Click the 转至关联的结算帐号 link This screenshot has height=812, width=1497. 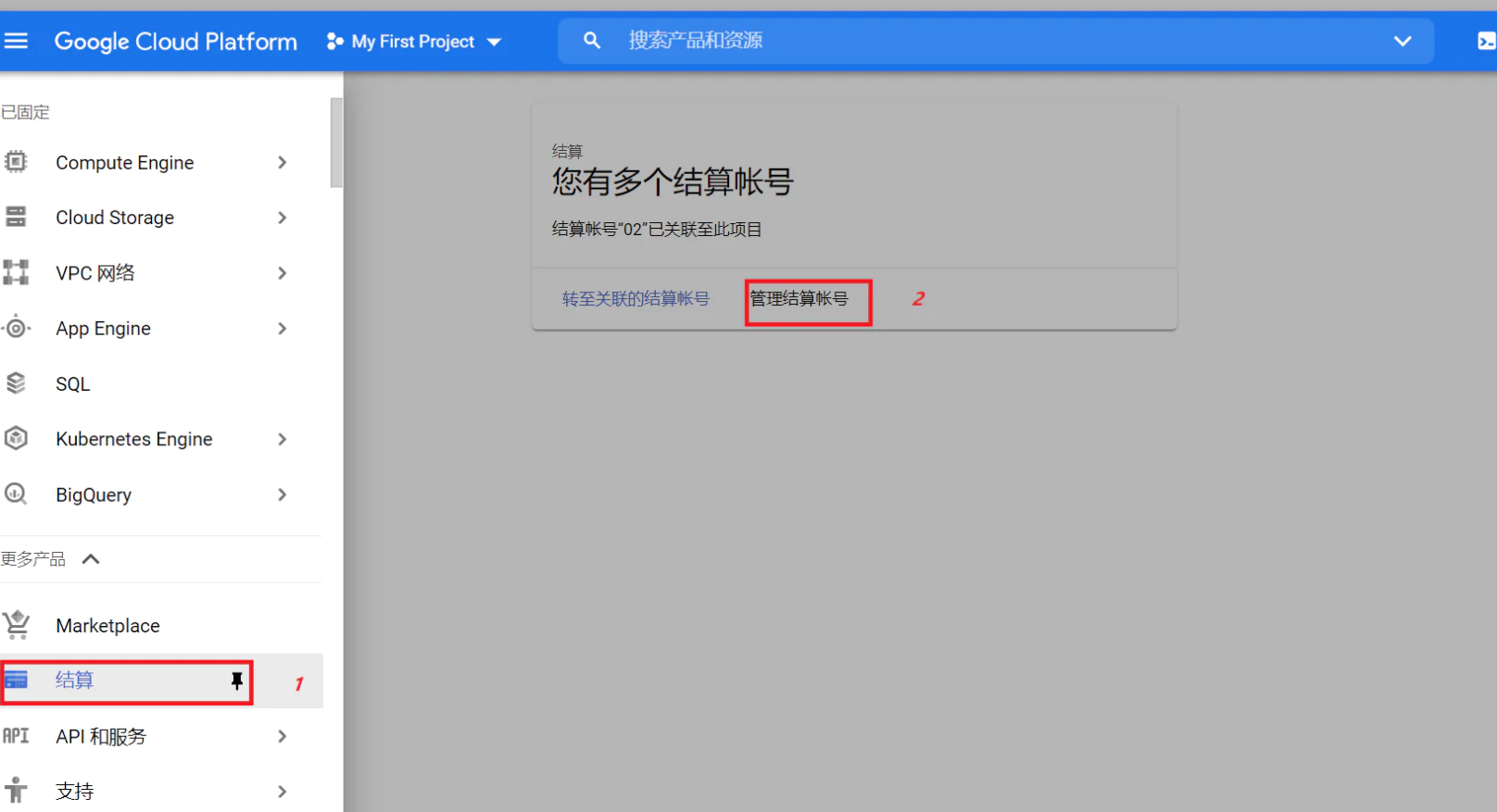[635, 299]
